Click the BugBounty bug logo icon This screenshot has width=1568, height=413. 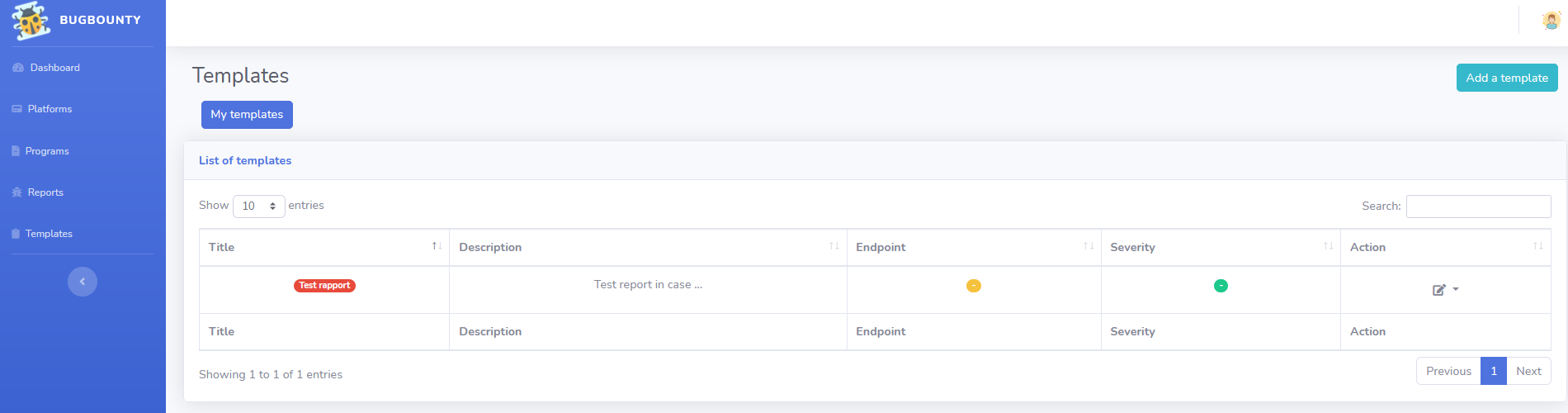point(31,21)
